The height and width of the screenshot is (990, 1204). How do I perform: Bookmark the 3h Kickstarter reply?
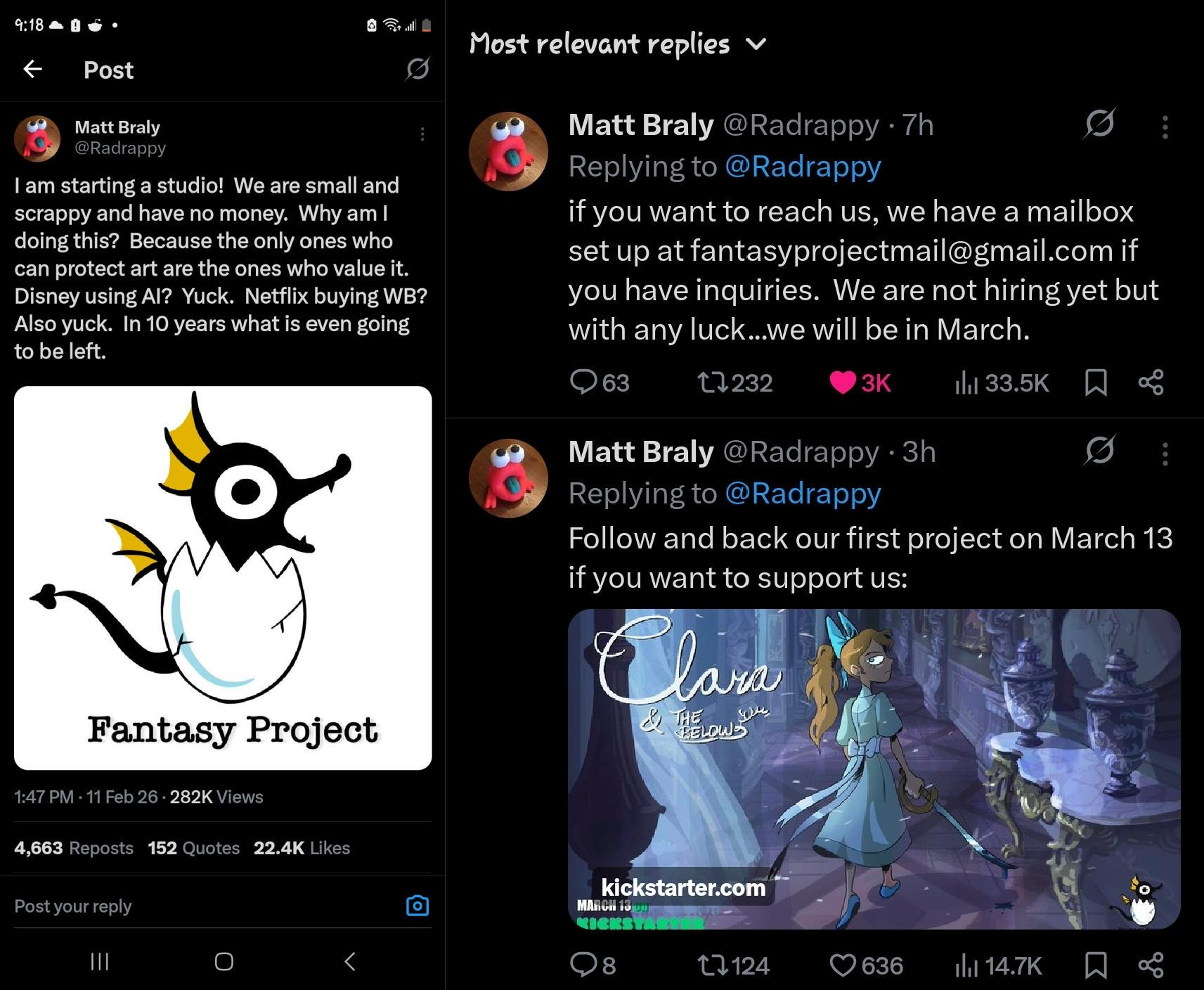tap(1096, 965)
